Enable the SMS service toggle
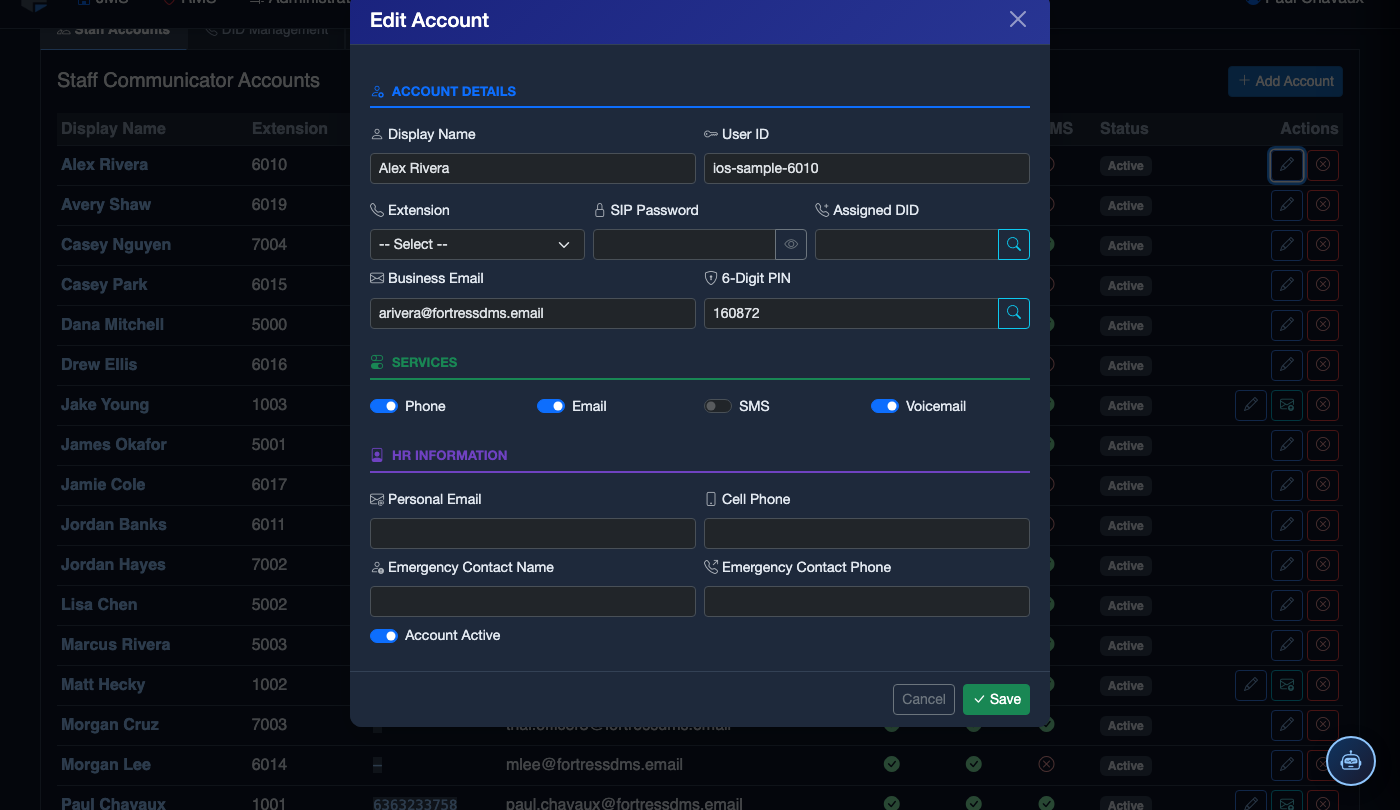The image size is (1400, 810). coord(718,406)
